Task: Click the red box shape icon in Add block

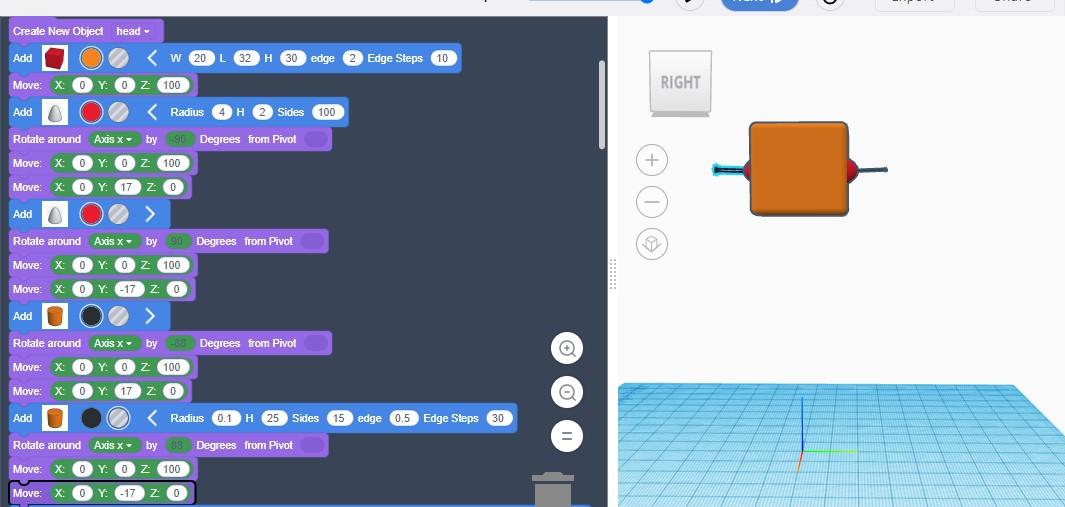Action: coord(55,58)
